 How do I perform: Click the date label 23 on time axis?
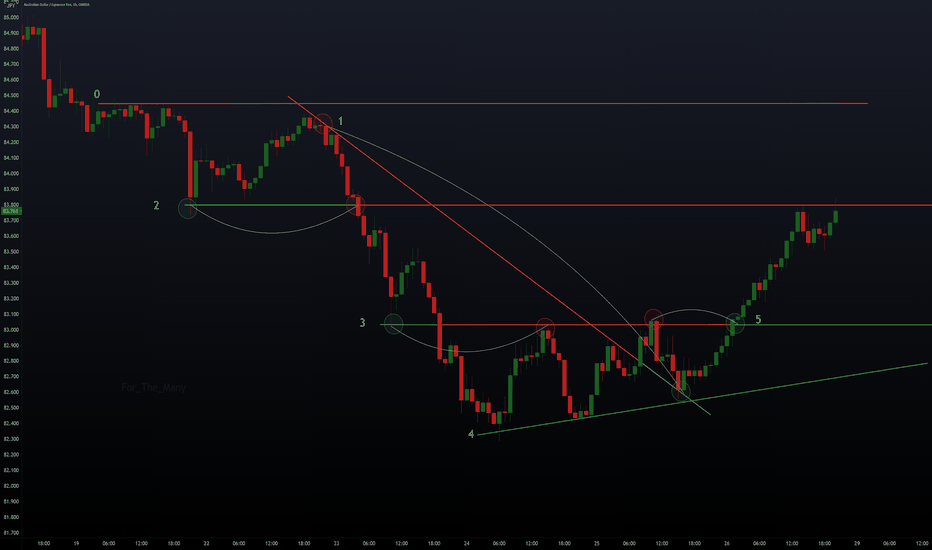coord(336,543)
